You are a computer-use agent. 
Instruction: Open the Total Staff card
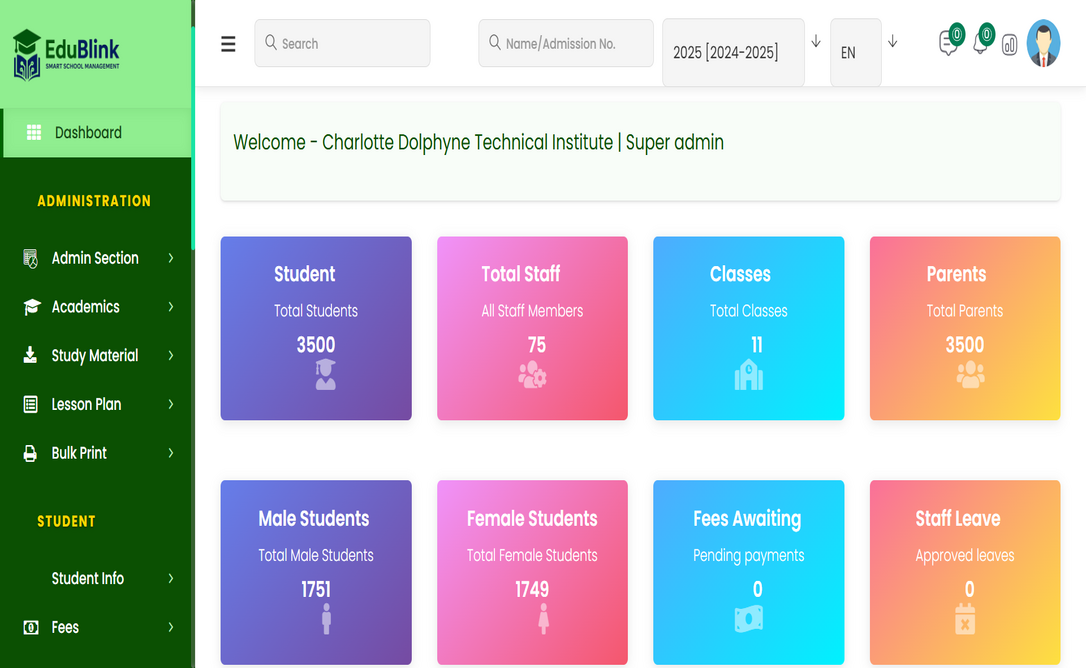[532, 328]
